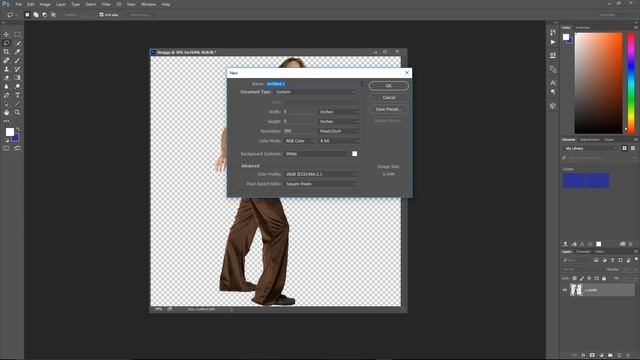This screenshot has height=360, width=640.
Task: Click the Width value field
Action: (x=300, y=111)
